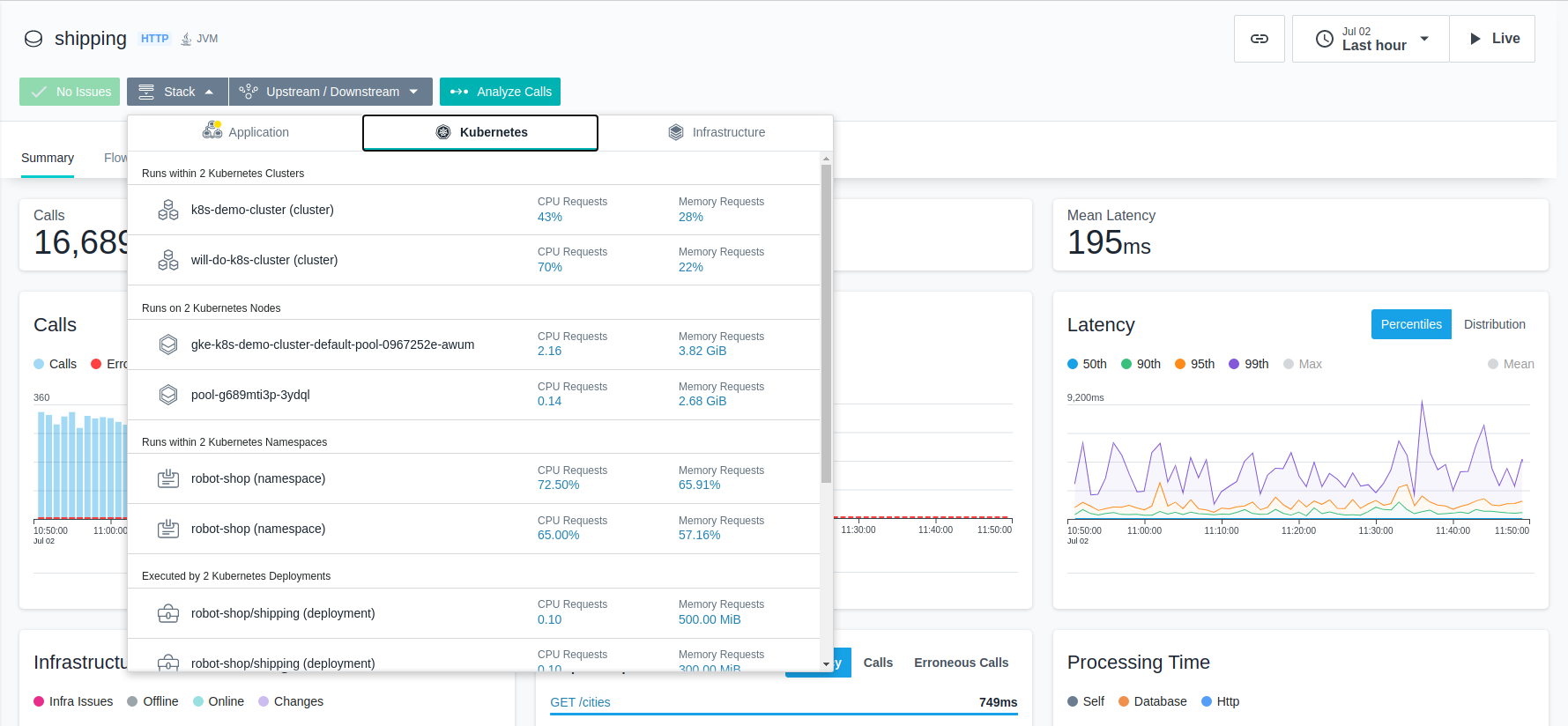Viewport: 1568px width, 726px height.
Task: Click the Kubernetes panel scrollbar
Action: tap(826, 323)
